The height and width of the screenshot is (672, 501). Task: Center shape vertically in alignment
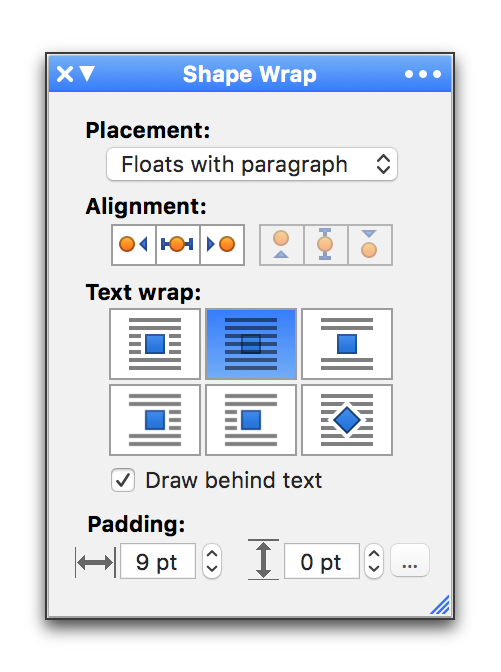(326, 245)
